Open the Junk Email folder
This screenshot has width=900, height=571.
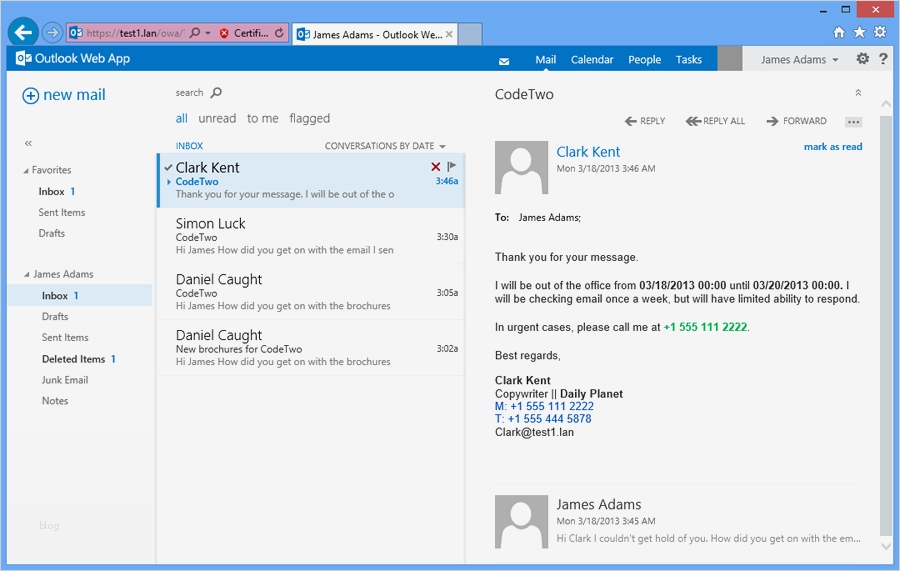pyautogui.click(x=65, y=380)
